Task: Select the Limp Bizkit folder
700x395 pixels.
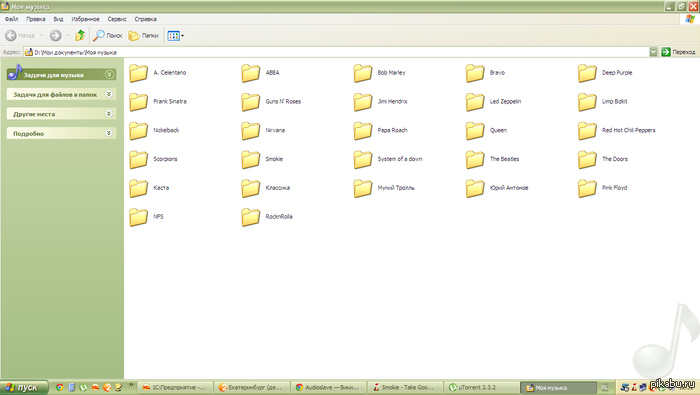Action: tap(602, 102)
